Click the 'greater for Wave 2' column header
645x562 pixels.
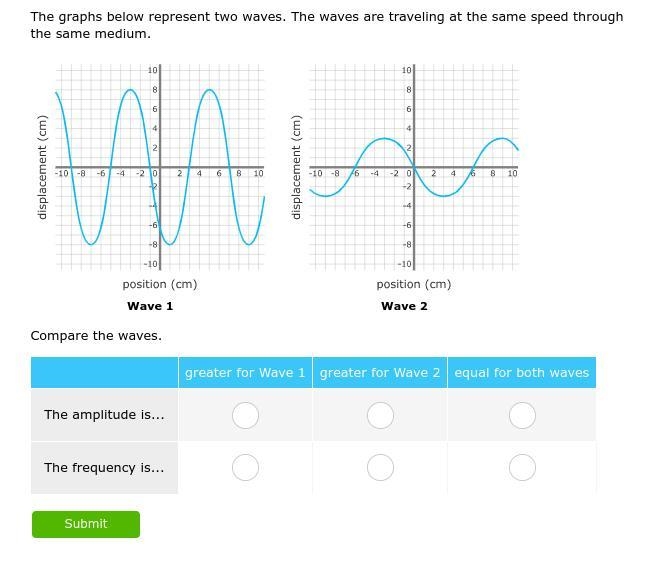click(380, 373)
